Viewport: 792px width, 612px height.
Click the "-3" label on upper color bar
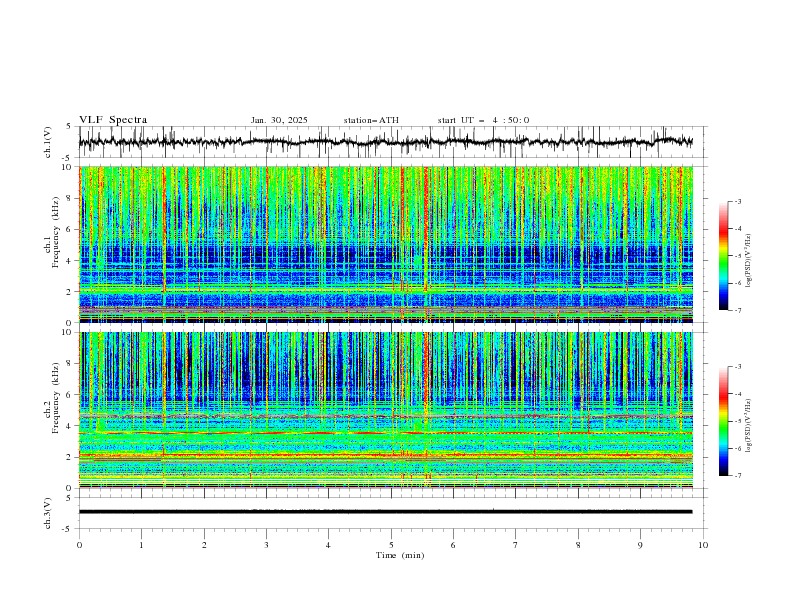tap(738, 201)
